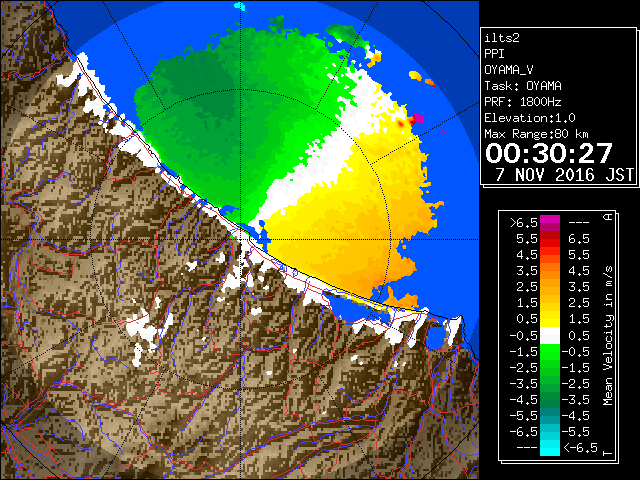Viewport: 640px width, 480px height.
Task: Select the <-6.5 legend label
Action: click(x=580, y=447)
